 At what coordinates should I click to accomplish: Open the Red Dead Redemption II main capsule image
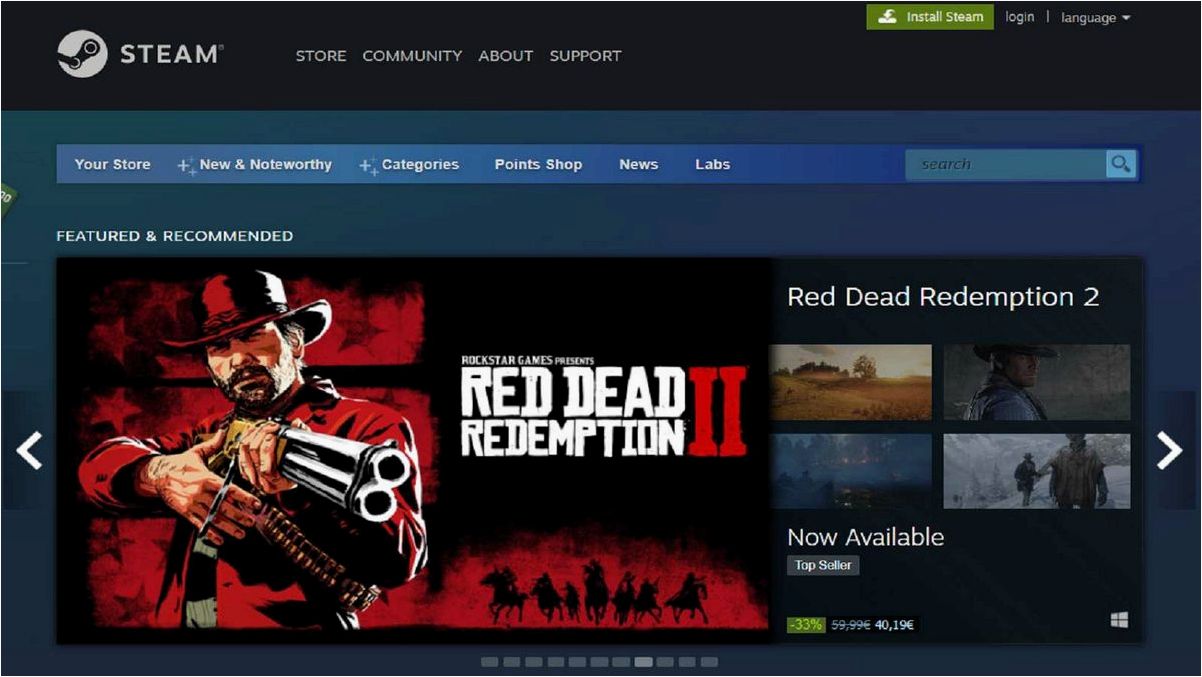click(413, 450)
